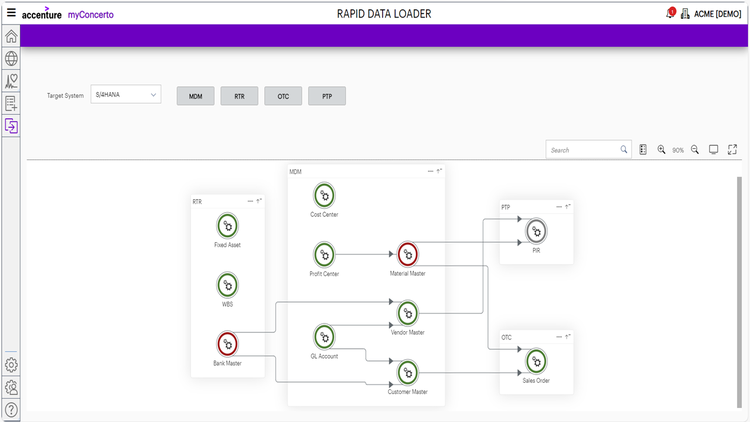
Task: Select the Profit Center node
Action: [324, 255]
